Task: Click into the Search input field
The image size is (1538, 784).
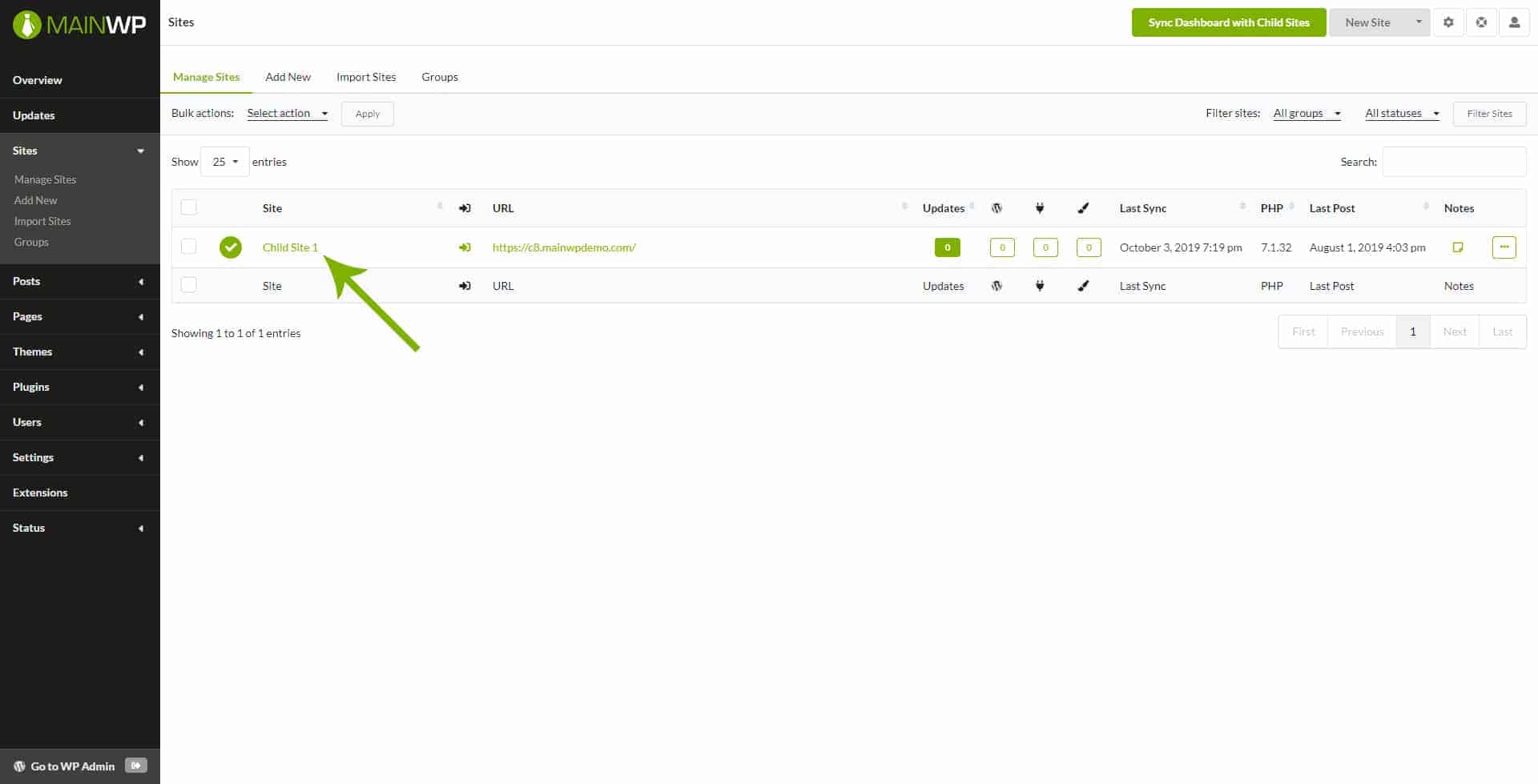Action: 1453,162
